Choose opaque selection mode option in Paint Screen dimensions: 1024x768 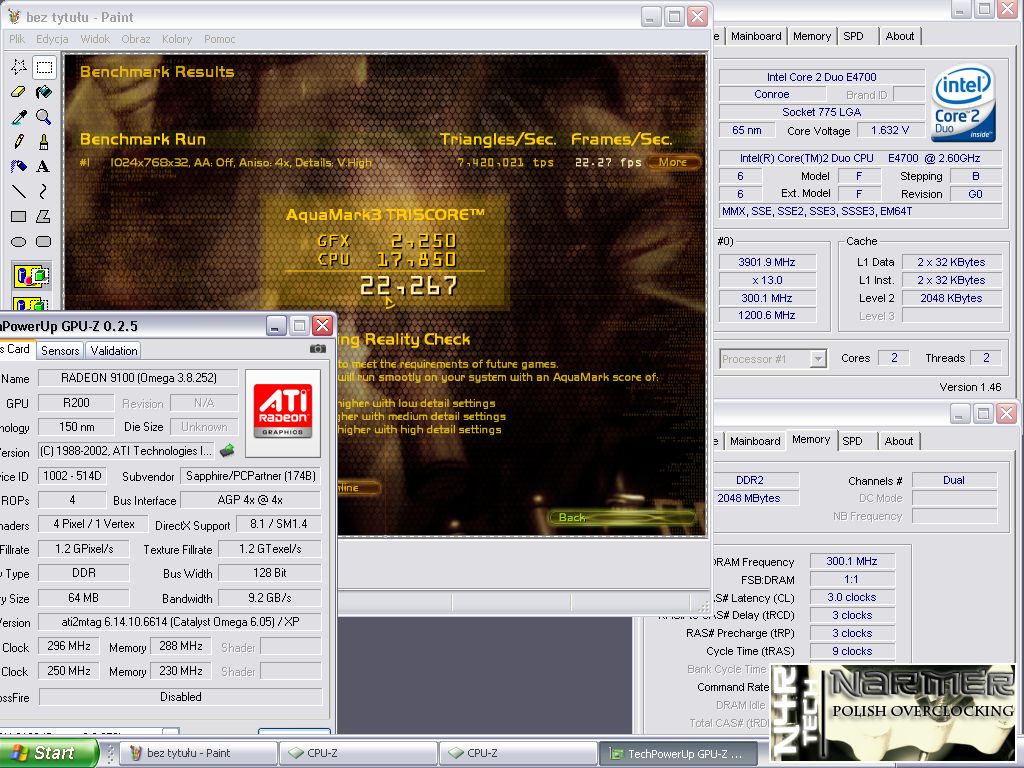click(31, 276)
